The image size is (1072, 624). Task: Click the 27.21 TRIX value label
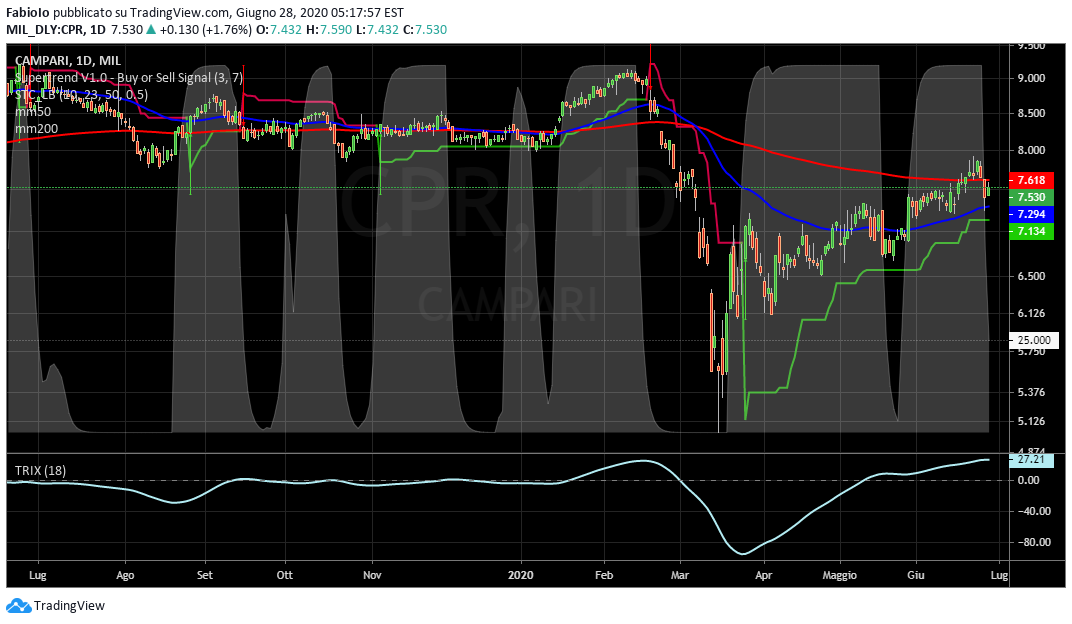tap(1031, 459)
